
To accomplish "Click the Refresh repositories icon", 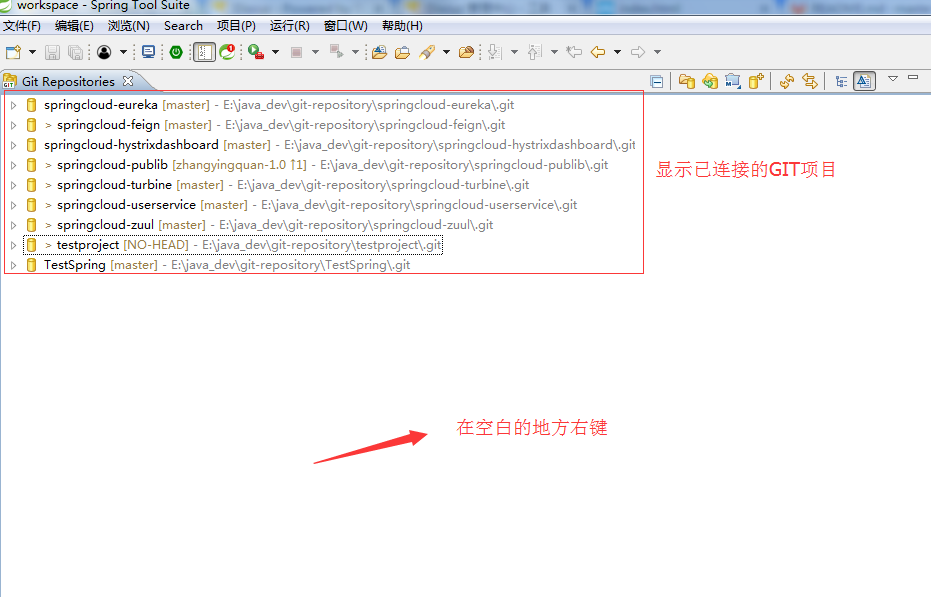I will pyautogui.click(x=787, y=81).
